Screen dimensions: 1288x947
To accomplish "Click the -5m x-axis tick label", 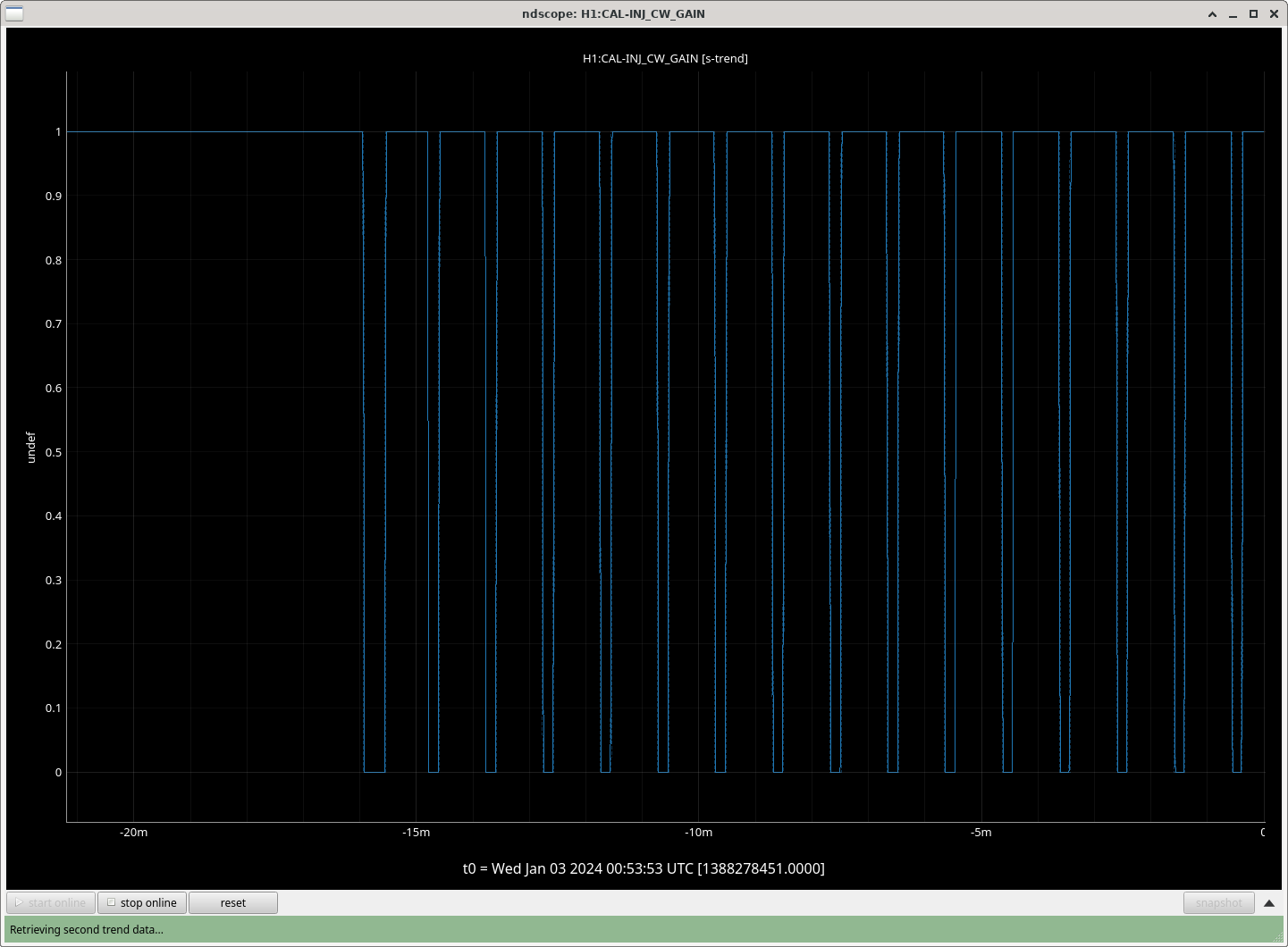I will pyautogui.click(x=981, y=832).
